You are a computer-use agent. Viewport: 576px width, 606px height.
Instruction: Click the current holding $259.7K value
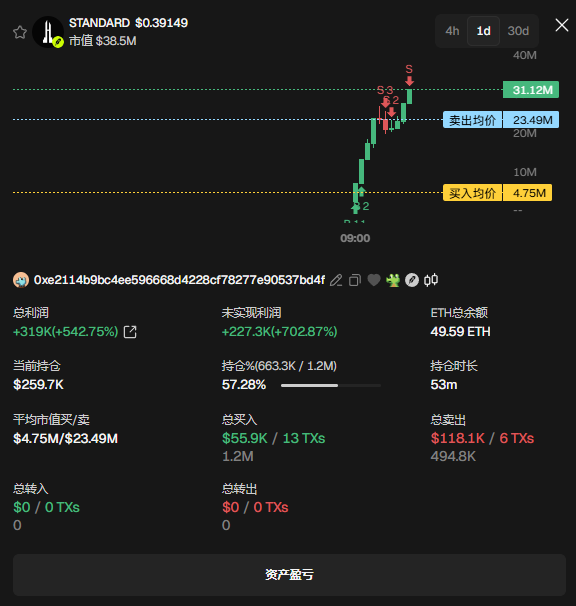coord(38,385)
